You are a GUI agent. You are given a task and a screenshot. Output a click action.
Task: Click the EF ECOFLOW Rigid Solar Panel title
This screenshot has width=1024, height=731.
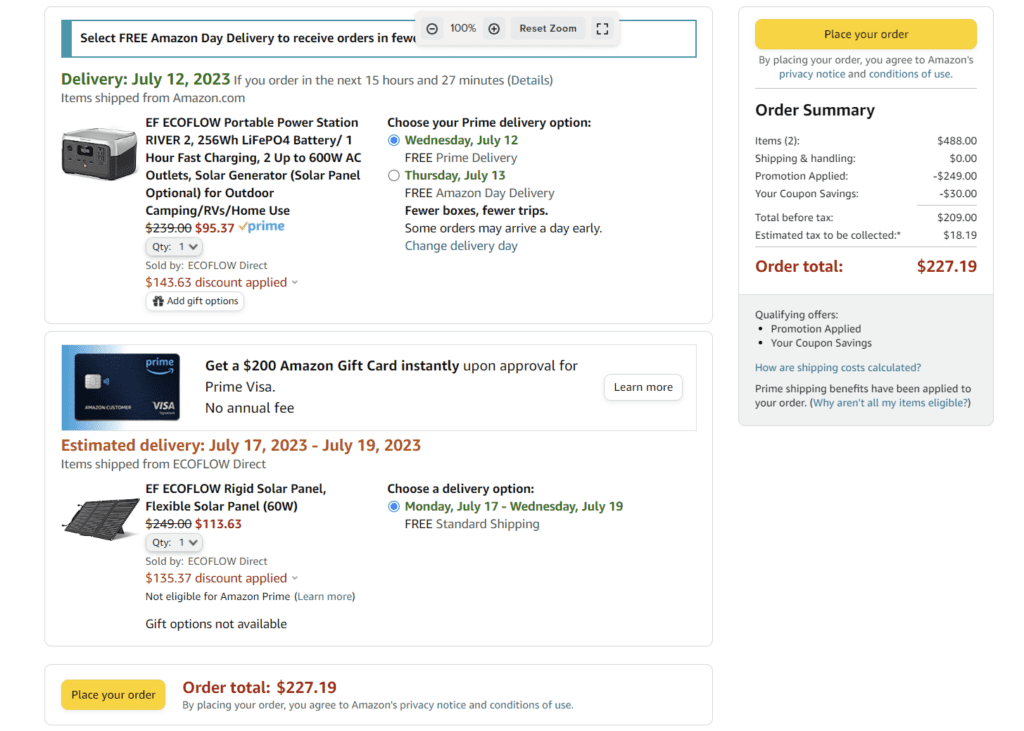pyautogui.click(x=236, y=498)
